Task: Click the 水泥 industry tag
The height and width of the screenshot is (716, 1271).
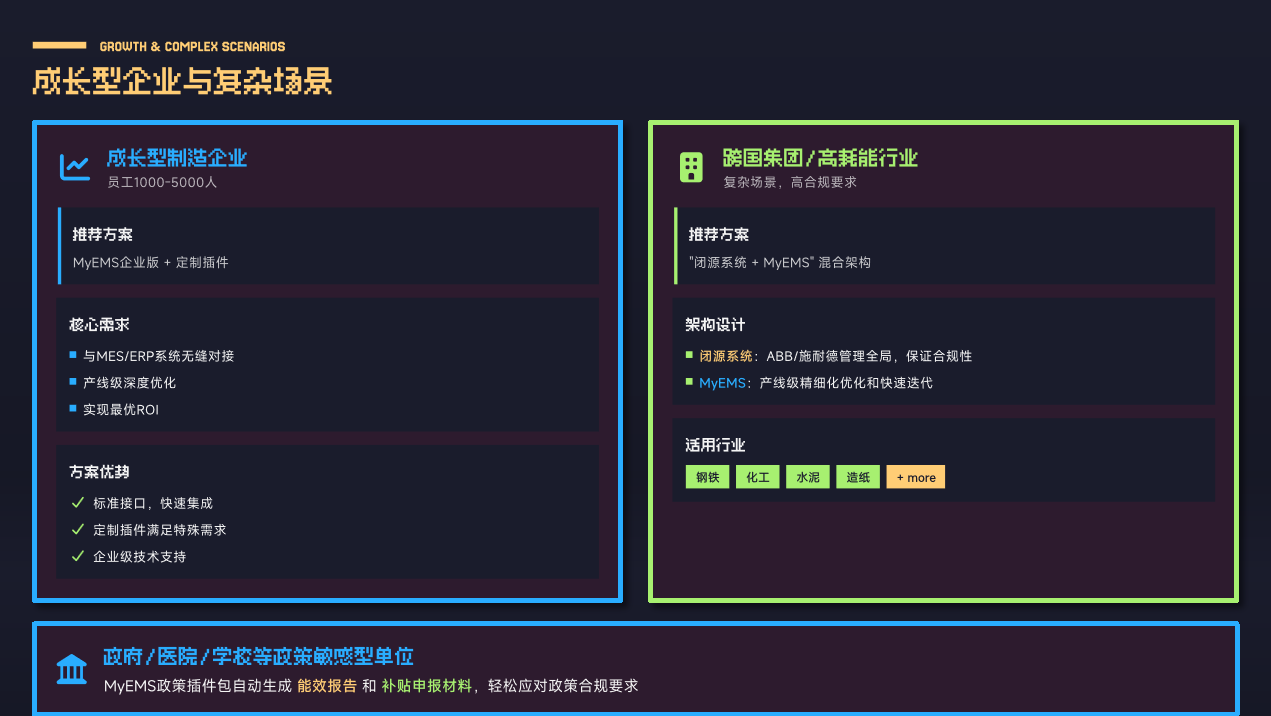Action: click(808, 477)
